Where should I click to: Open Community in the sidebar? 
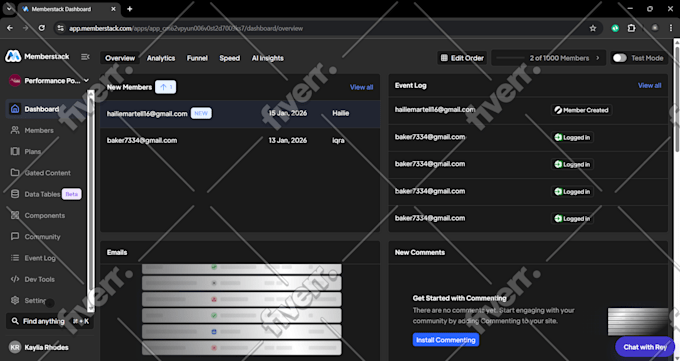point(42,236)
